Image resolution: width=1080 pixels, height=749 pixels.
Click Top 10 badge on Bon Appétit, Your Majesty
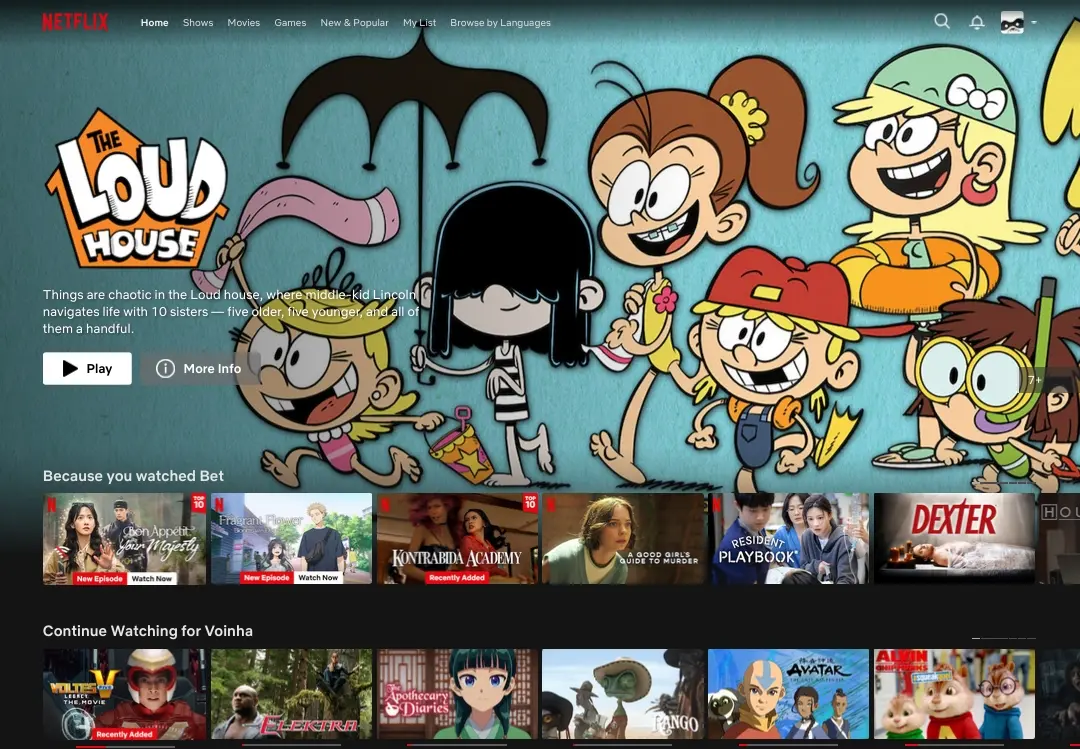coord(198,503)
